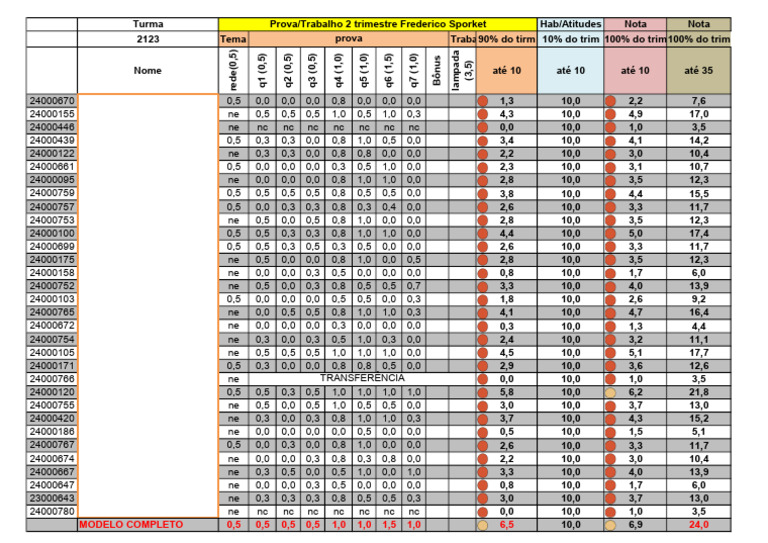The width and height of the screenshot is (768, 543).
Task: Select the 0,4 q6 cell in row 24000757
Action: point(389,207)
